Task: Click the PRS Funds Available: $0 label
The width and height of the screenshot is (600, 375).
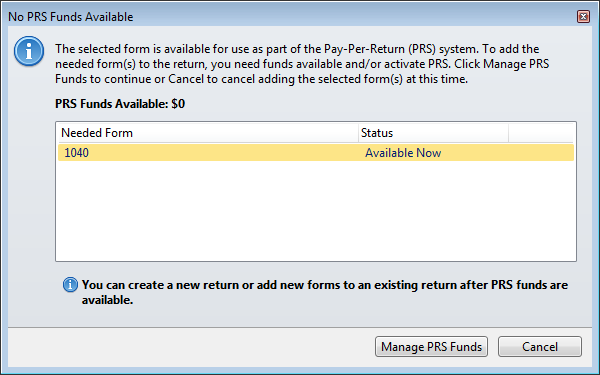Action: point(120,104)
